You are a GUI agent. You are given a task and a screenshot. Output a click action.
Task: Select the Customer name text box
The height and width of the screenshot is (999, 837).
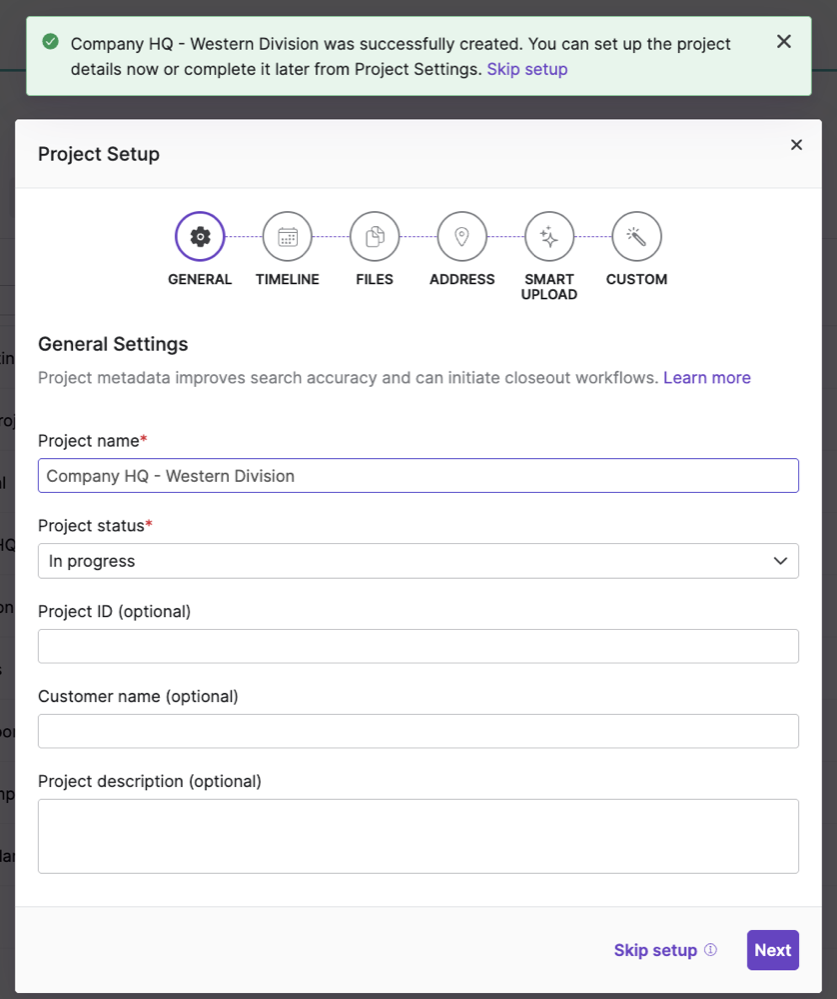point(418,731)
